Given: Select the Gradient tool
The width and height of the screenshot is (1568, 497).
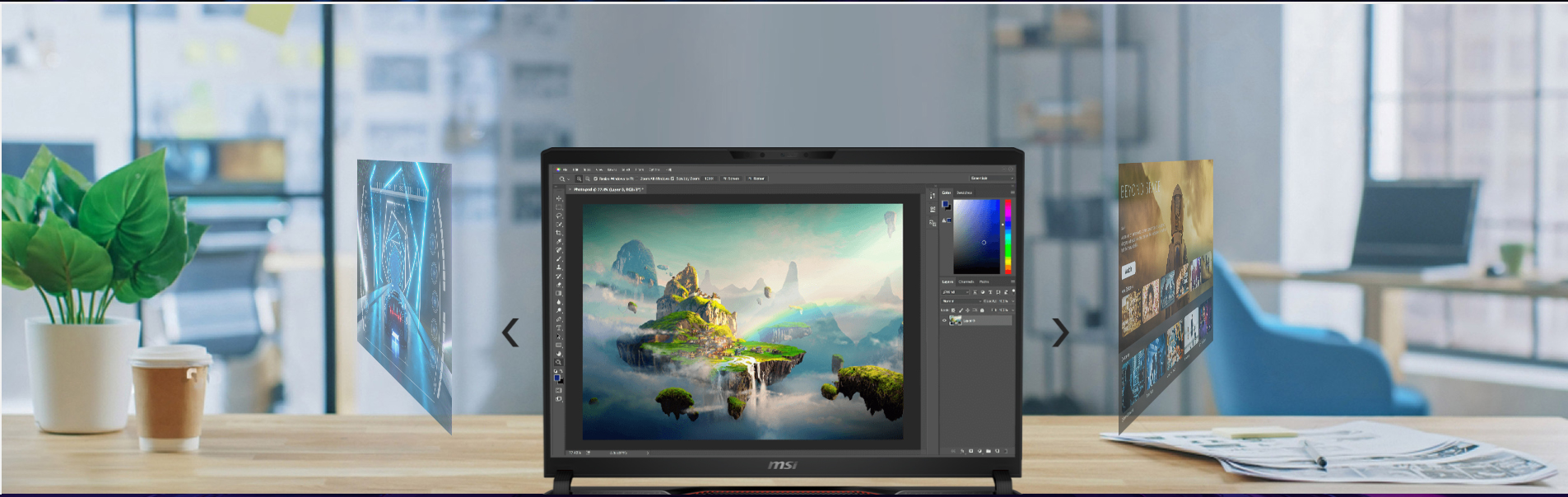Looking at the screenshot, I should point(559,293).
